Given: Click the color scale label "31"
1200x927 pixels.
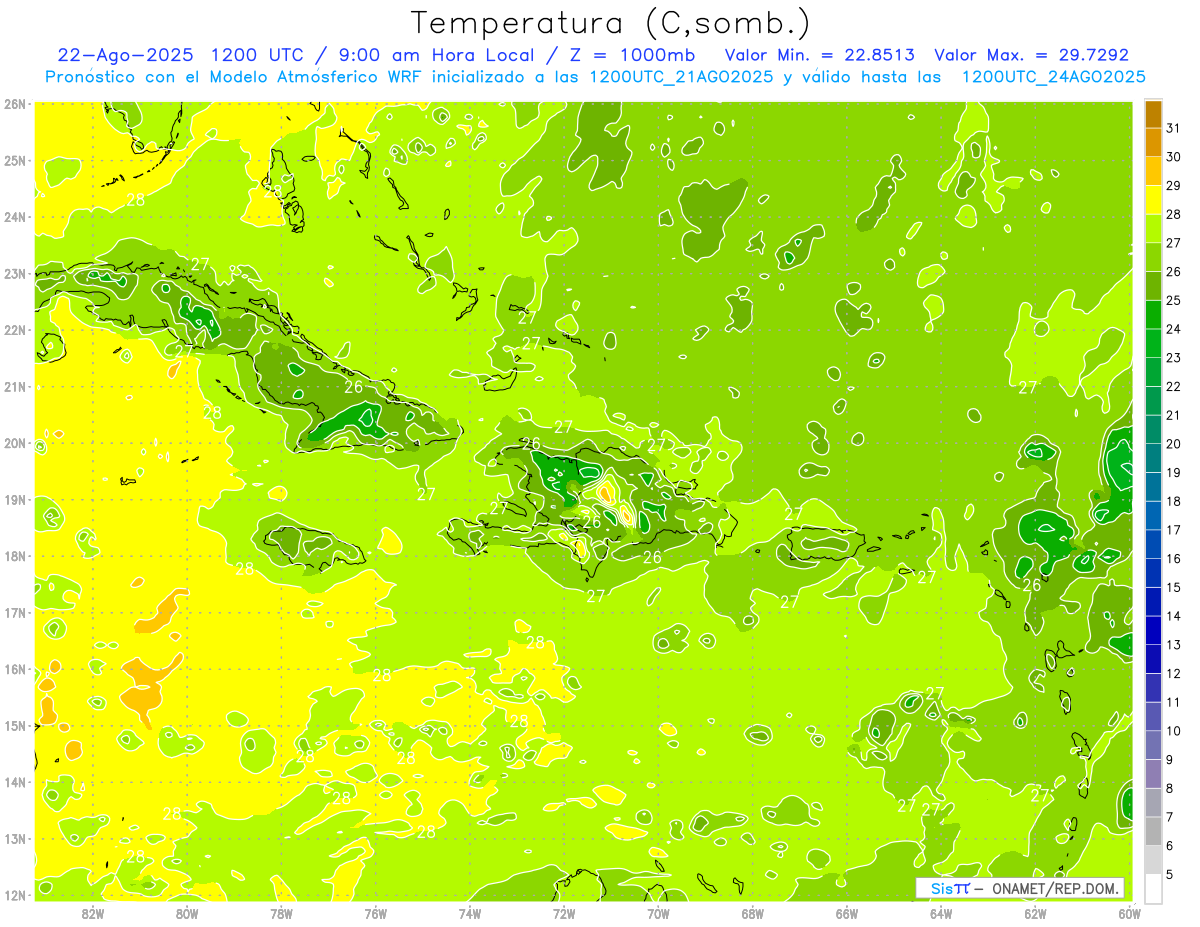Looking at the screenshot, I should click(x=1173, y=128).
